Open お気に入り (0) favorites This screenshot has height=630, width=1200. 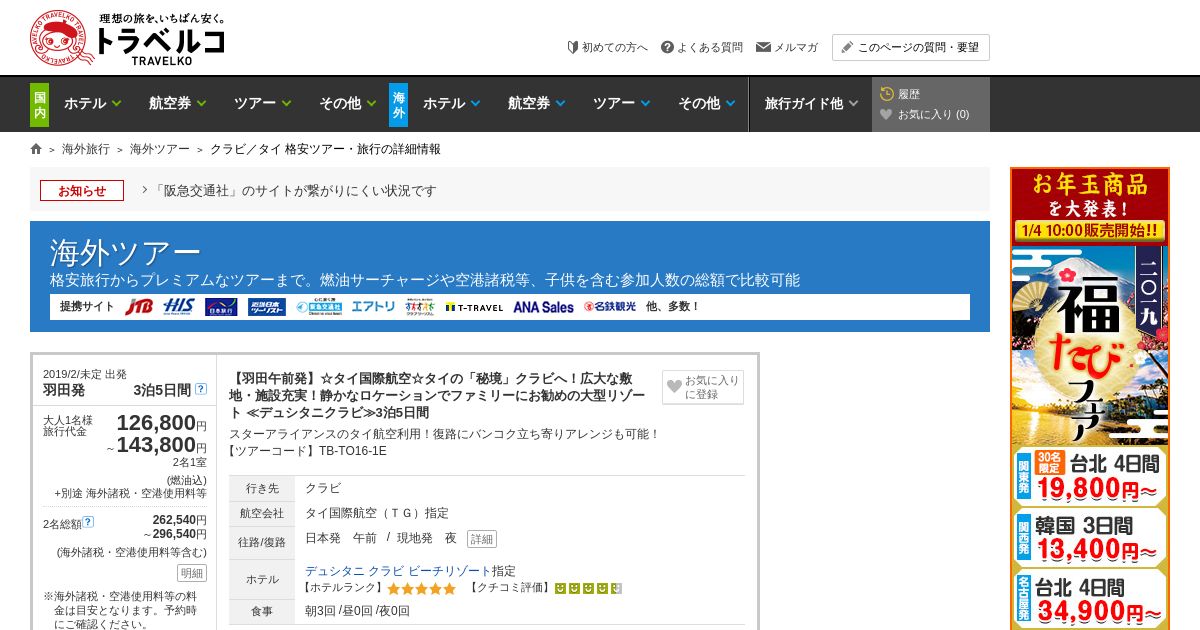click(x=924, y=114)
